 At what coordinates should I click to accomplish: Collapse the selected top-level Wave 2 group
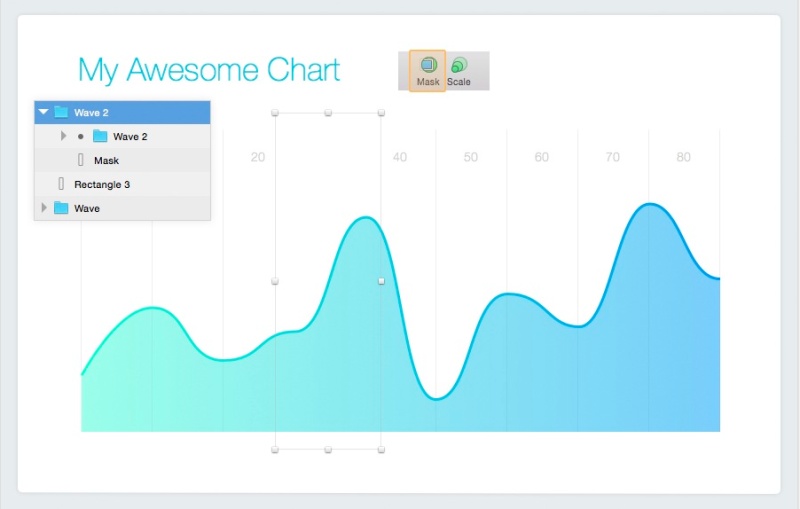click(44, 112)
